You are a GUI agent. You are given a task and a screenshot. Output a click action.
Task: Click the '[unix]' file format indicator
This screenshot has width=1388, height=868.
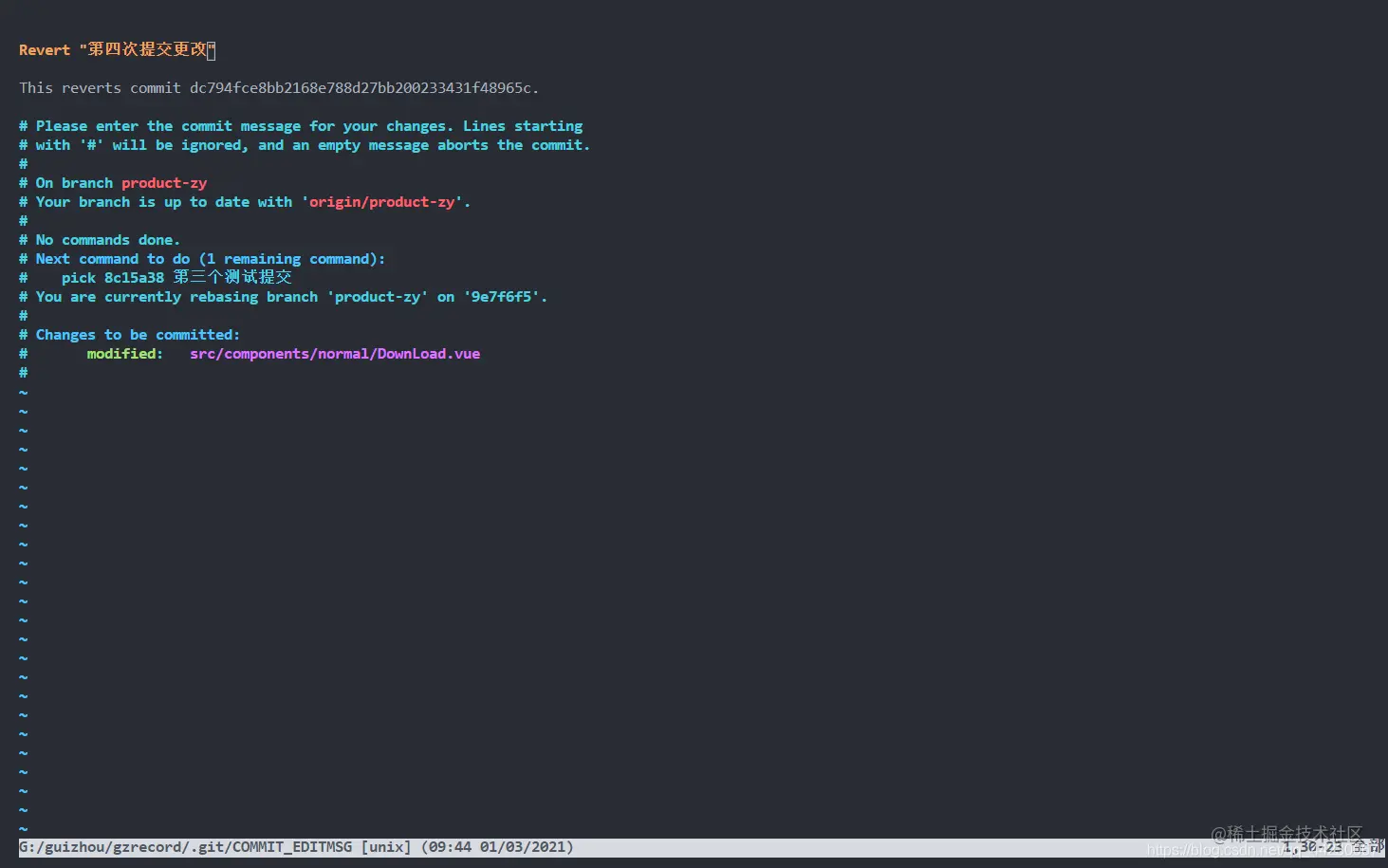tap(387, 847)
